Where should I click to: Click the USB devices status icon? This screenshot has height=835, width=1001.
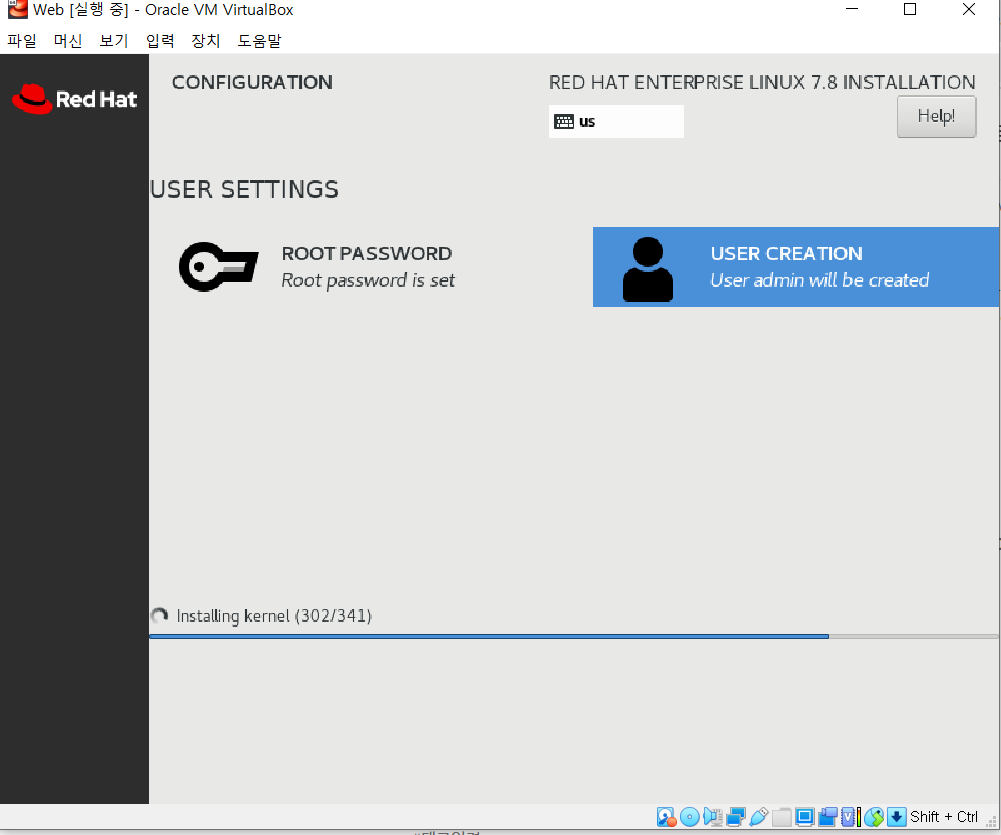click(x=759, y=816)
